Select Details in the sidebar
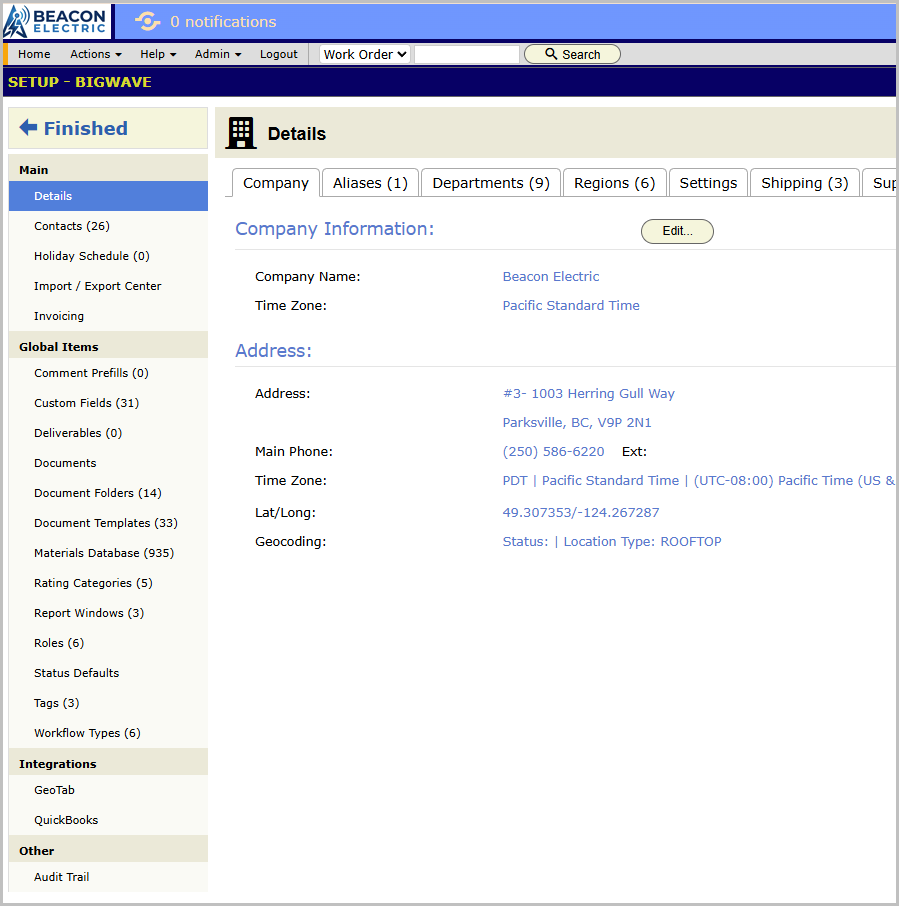 tap(108, 196)
